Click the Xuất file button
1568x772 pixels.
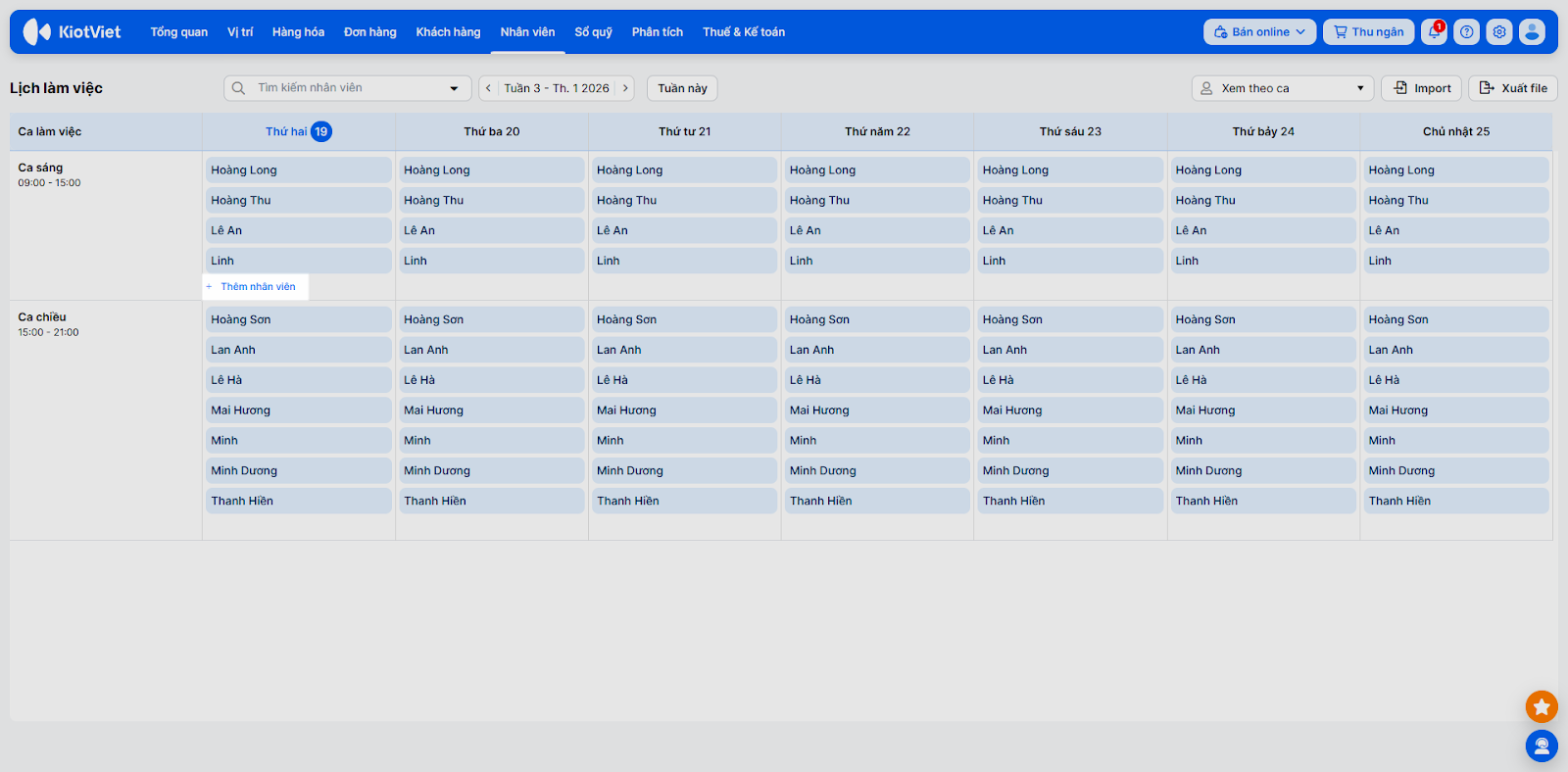tap(1513, 88)
